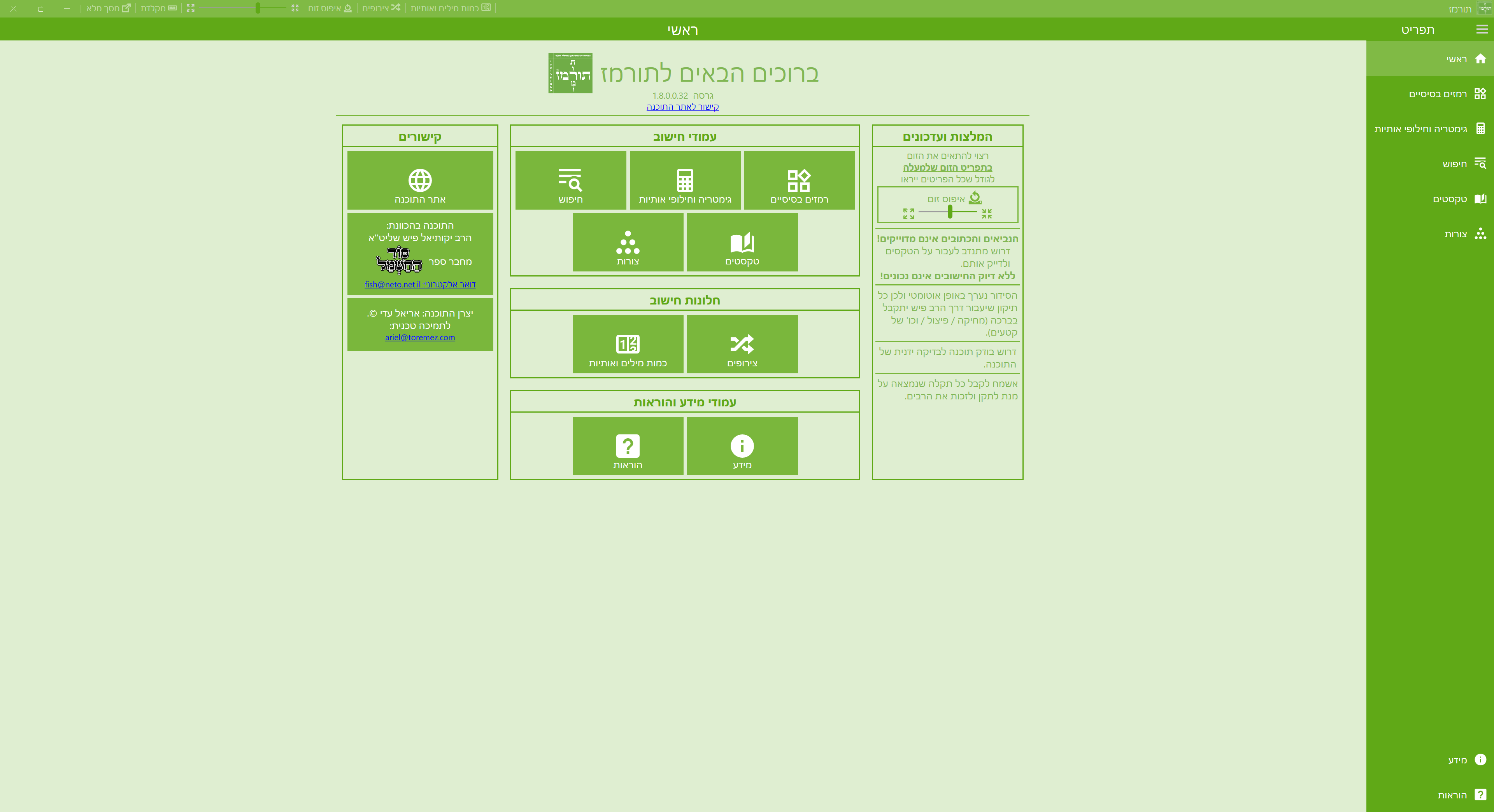Toggle full screen (מסך מלא) in the top toolbar
This screenshot has width=1494, height=812.
109,8
